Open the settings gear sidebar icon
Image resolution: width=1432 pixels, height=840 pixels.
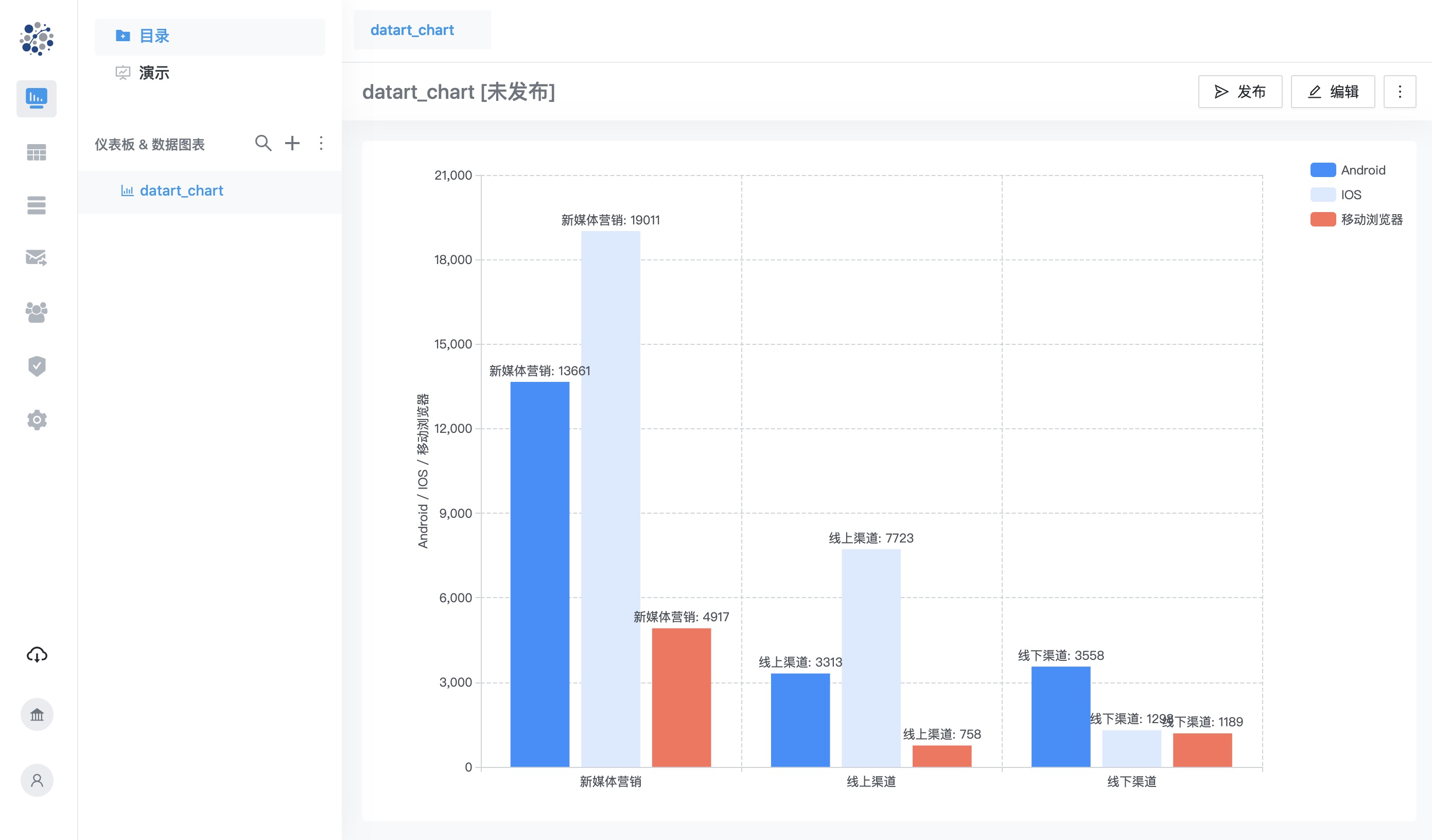(x=37, y=420)
